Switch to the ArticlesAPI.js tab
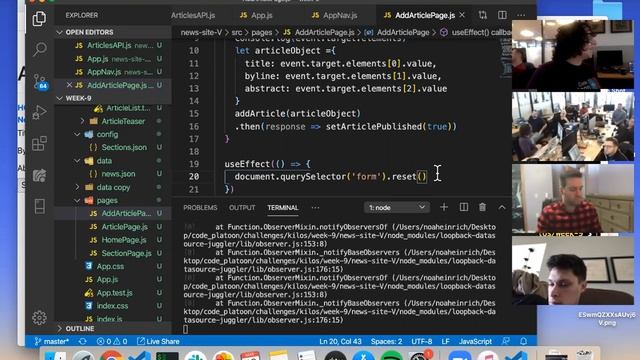Viewport: 640px width, 360px height. (x=193, y=15)
